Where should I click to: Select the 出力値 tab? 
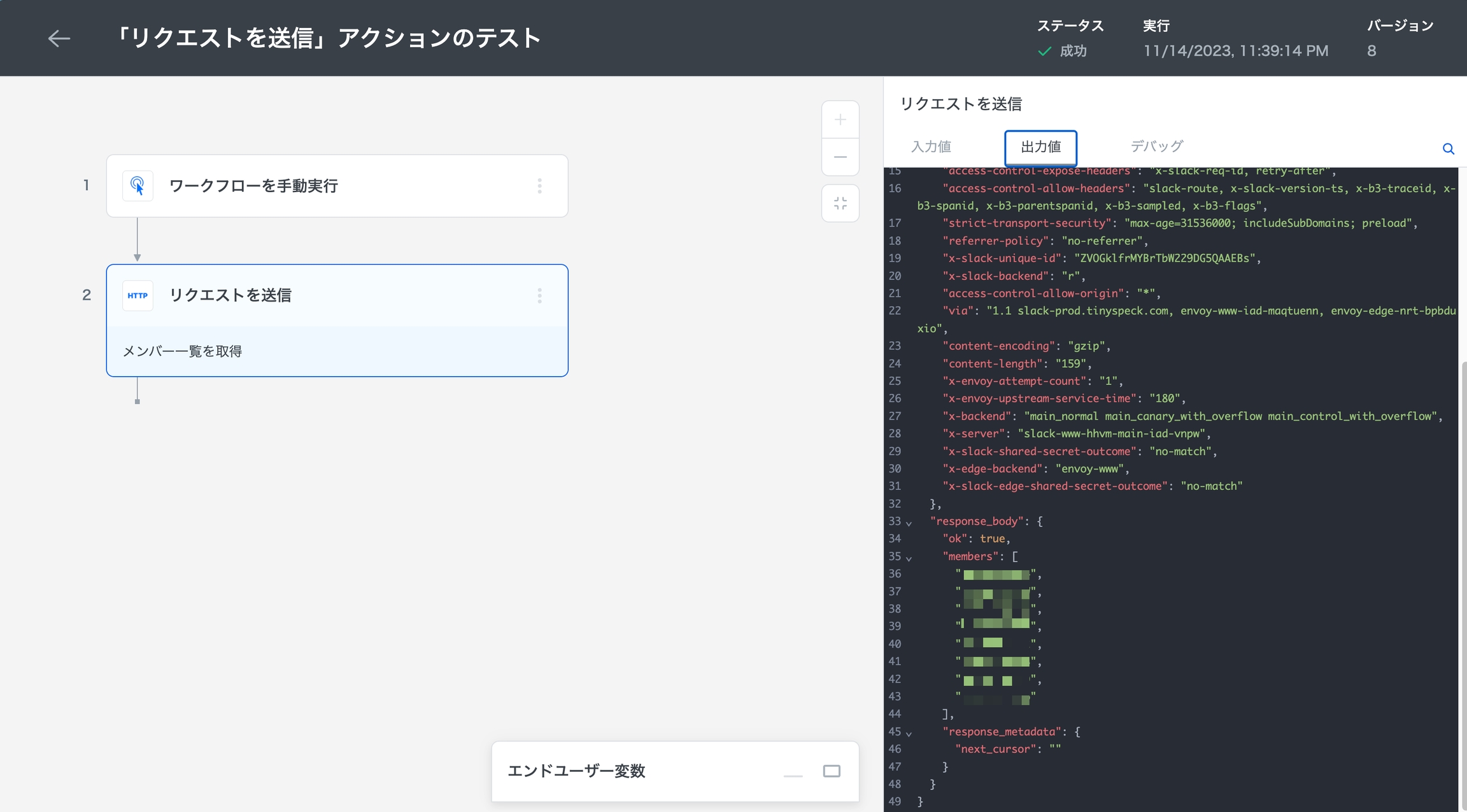[x=1040, y=147]
